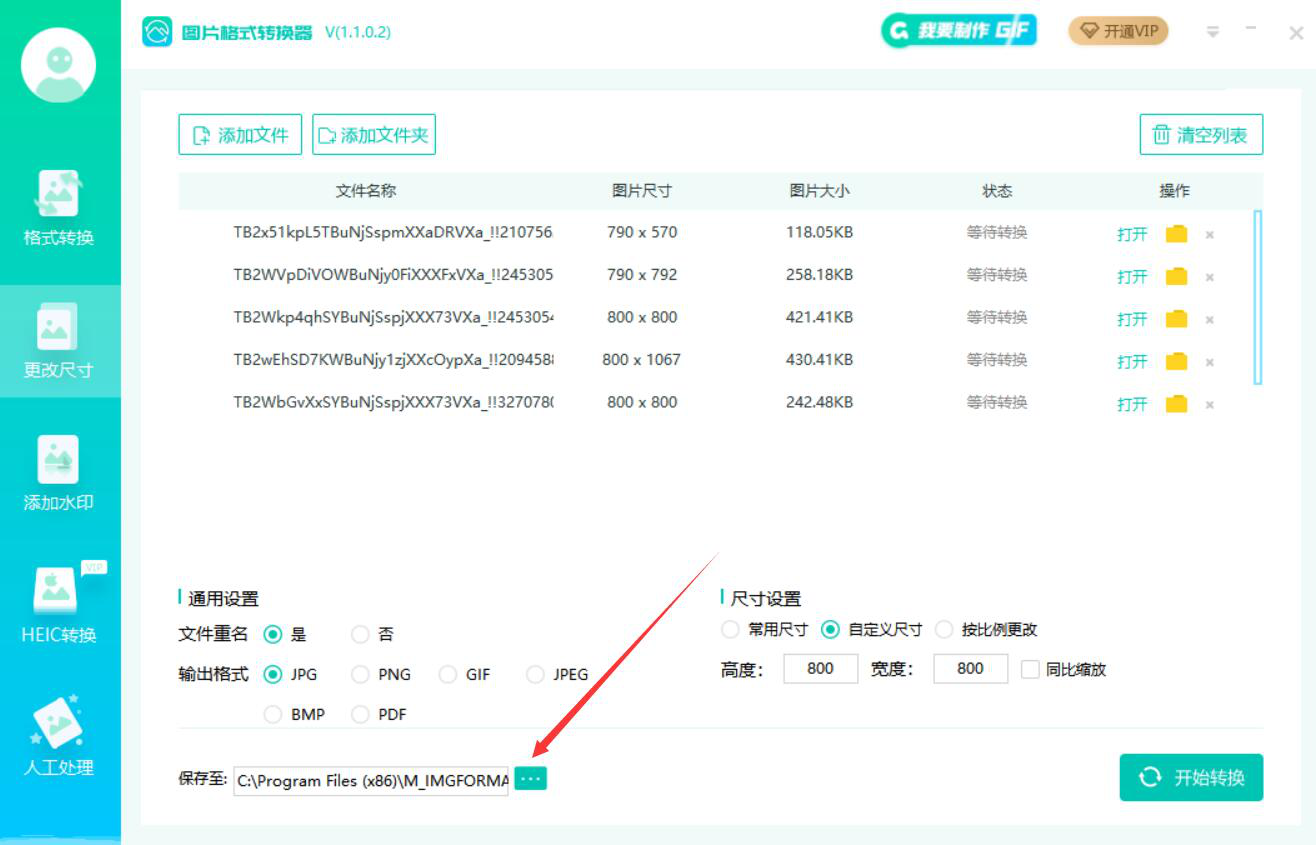Click the 添加文件 button
Viewport: 1316px width, 845px height.
[x=241, y=135]
